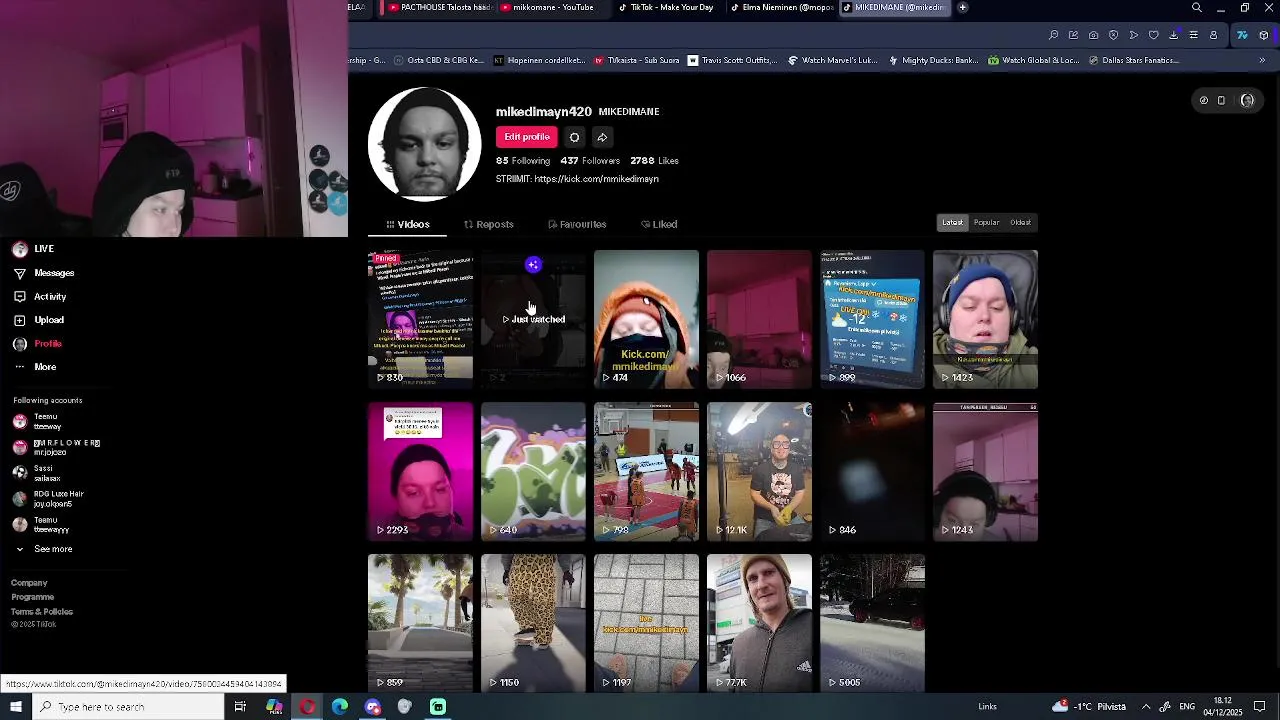Open Terms & Policies footer link

pos(42,611)
